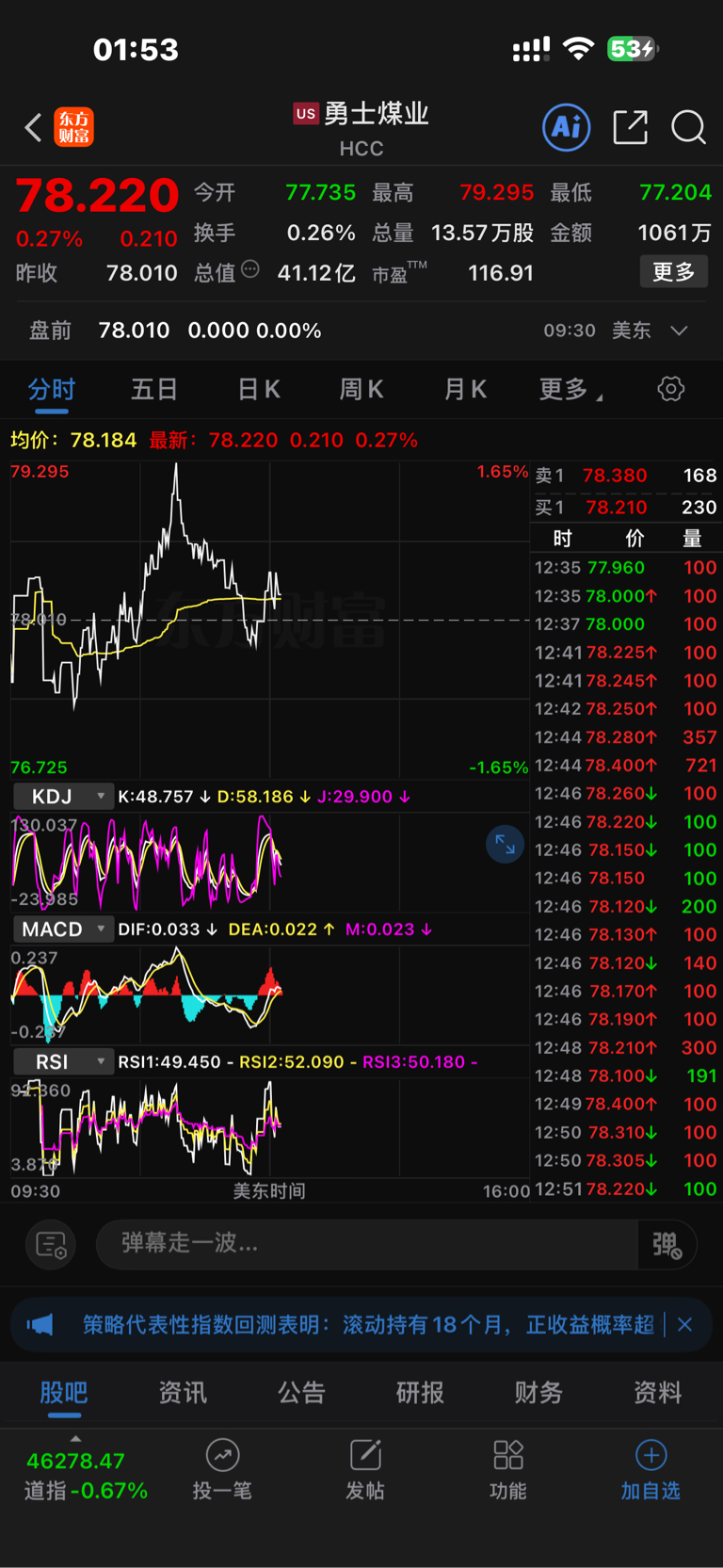This screenshot has width=723, height=1568.
Task: Tap the 总值 info circle icon
Action: click(x=250, y=269)
